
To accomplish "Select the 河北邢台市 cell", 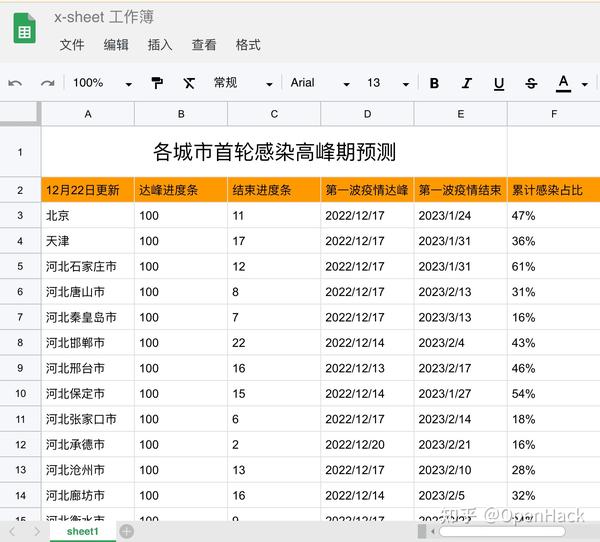I will point(88,368).
